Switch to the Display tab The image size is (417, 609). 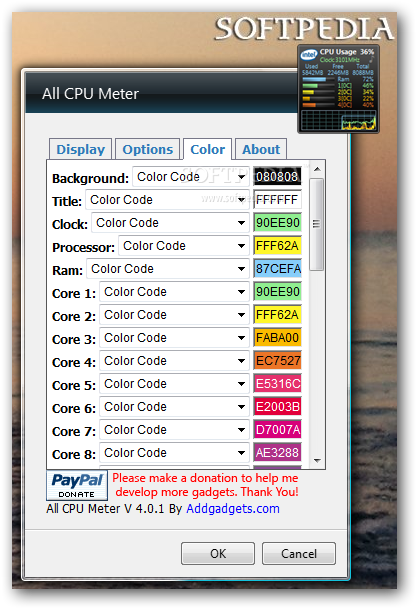pyautogui.click(x=80, y=149)
